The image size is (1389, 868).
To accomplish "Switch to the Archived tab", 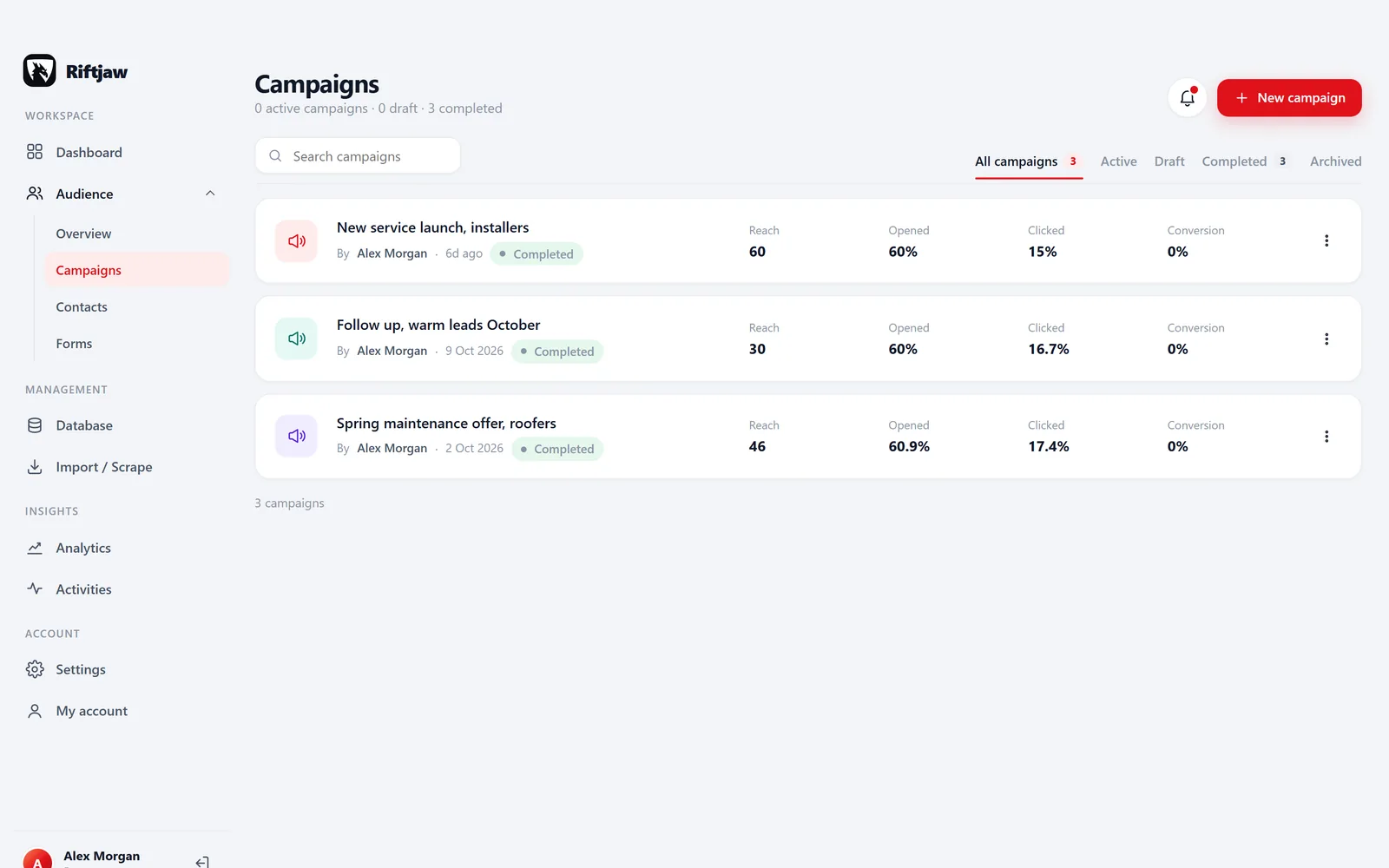I will pyautogui.click(x=1335, y=161).
